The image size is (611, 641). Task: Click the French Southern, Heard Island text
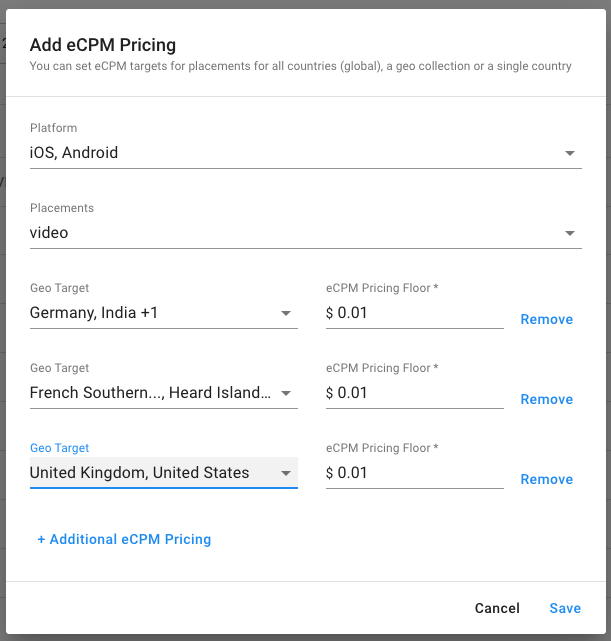(x=150, y=393)
